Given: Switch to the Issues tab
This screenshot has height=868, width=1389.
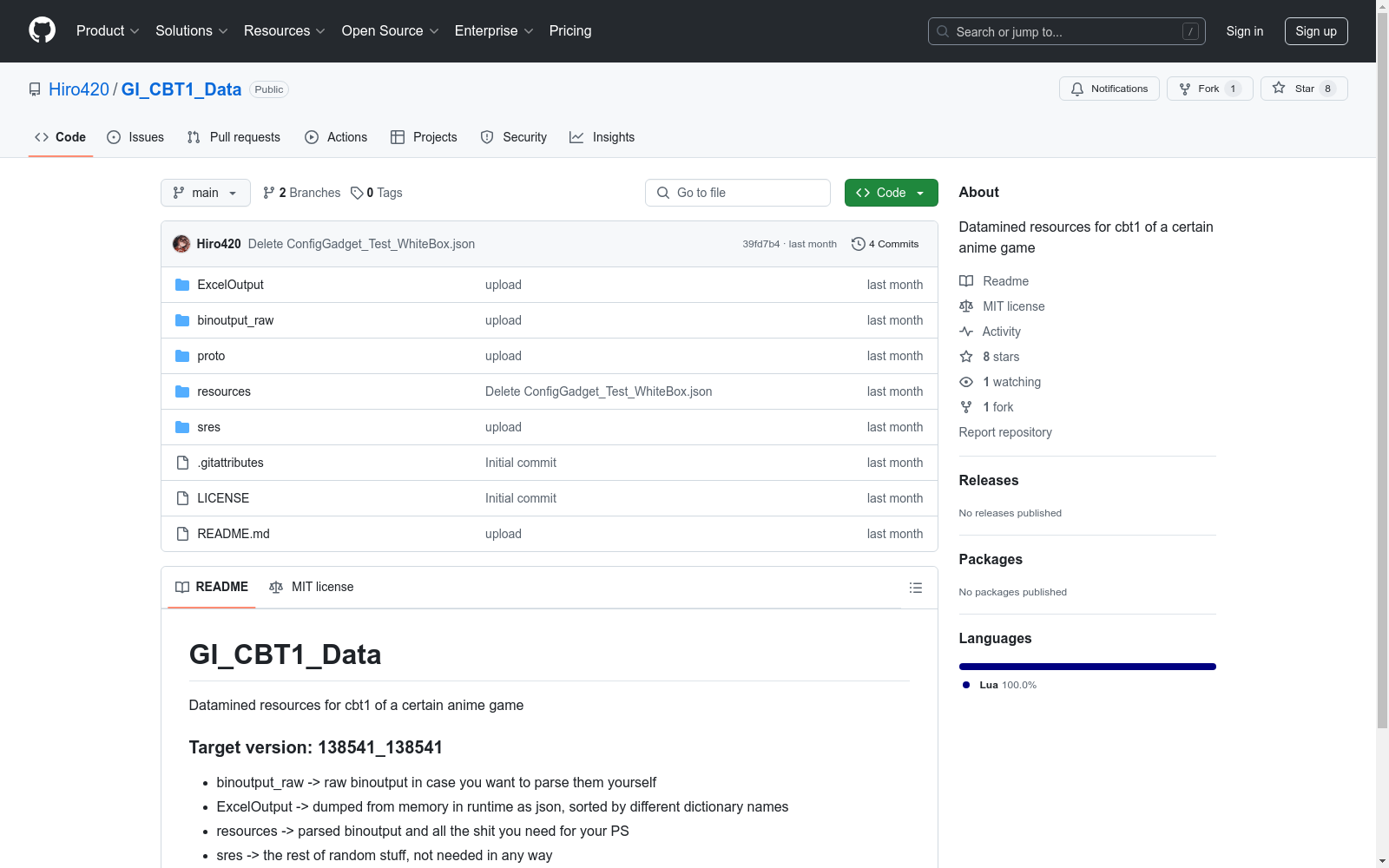Looking at the screenshot, I should tap(135, 137).
